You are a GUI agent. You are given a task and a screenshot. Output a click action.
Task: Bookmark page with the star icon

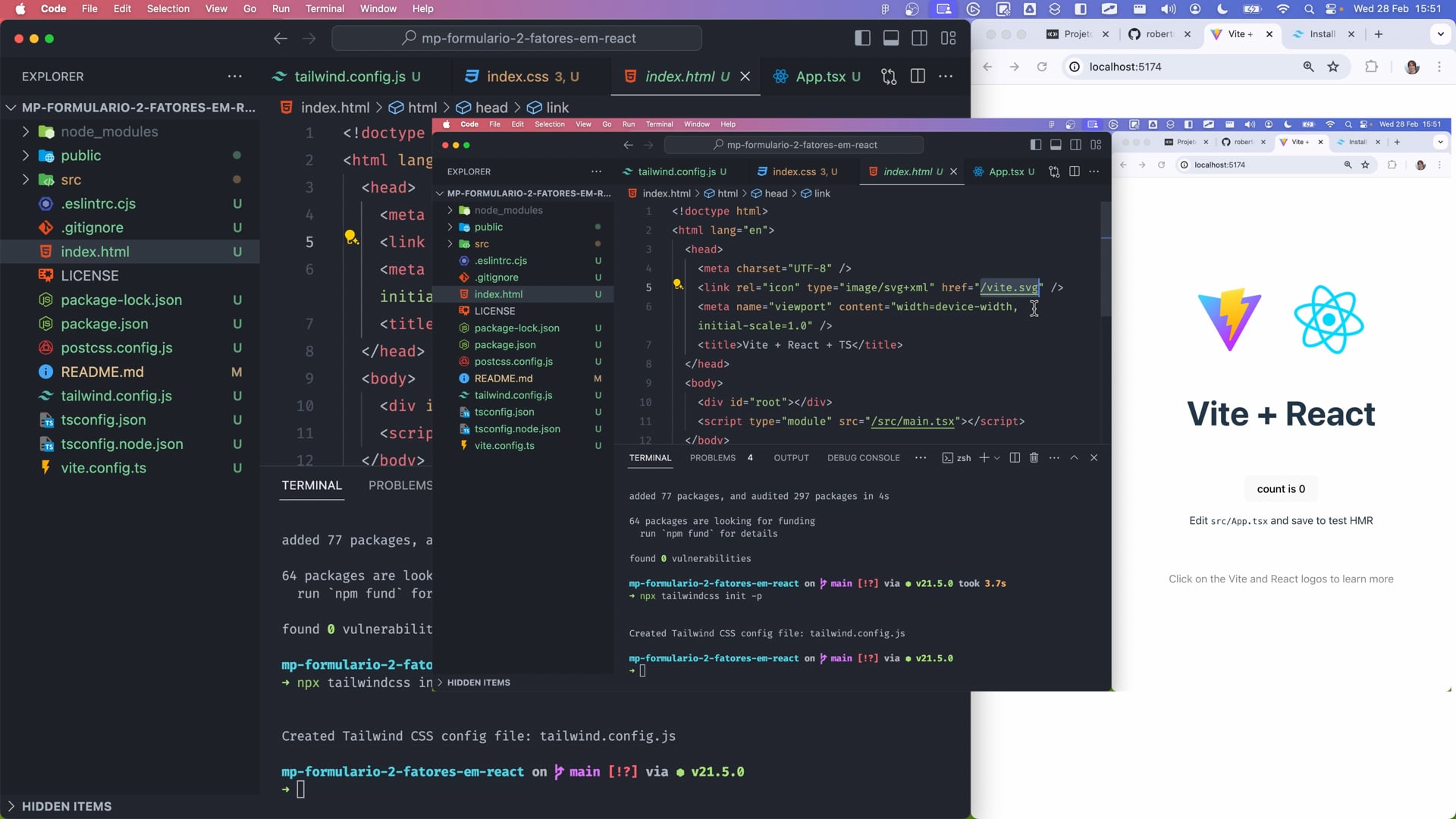[x=1333, y=67]
